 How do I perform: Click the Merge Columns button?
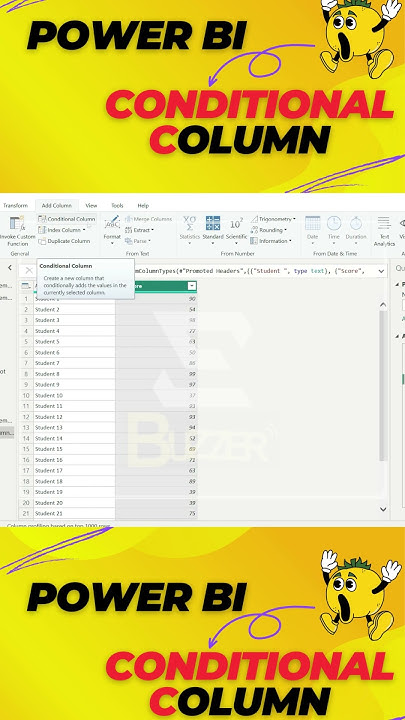pos(148,219)
